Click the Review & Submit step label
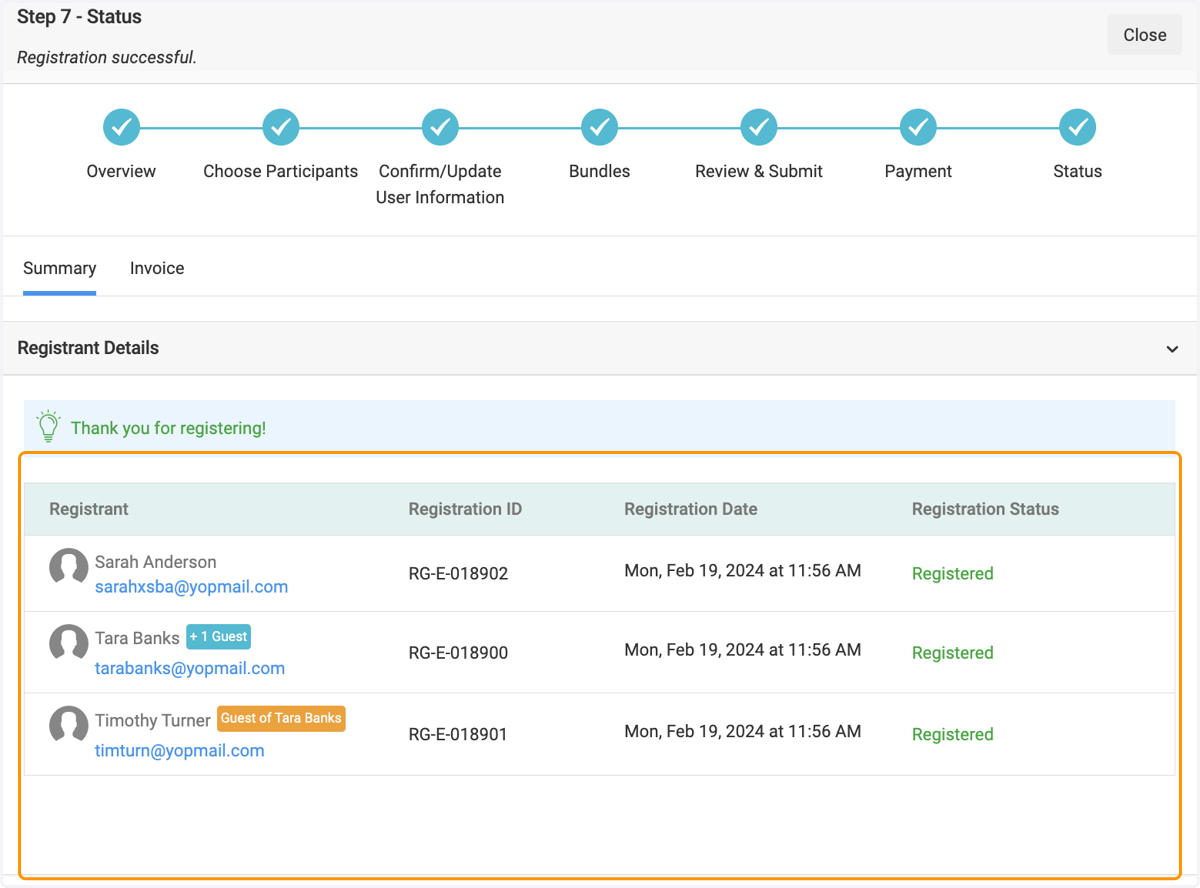Image resolution: width=1200 pixels, height=888 pixels. tap(759, 171)
